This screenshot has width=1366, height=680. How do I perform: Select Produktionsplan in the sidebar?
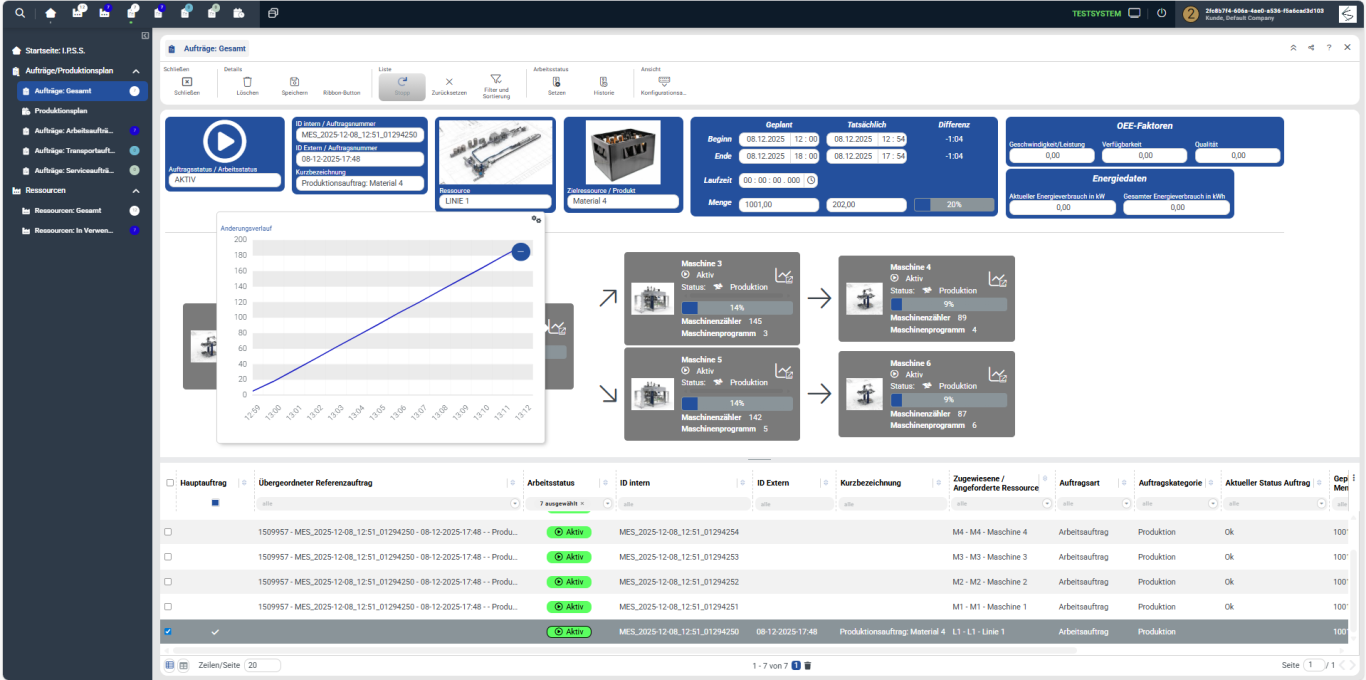pos(61,111)
